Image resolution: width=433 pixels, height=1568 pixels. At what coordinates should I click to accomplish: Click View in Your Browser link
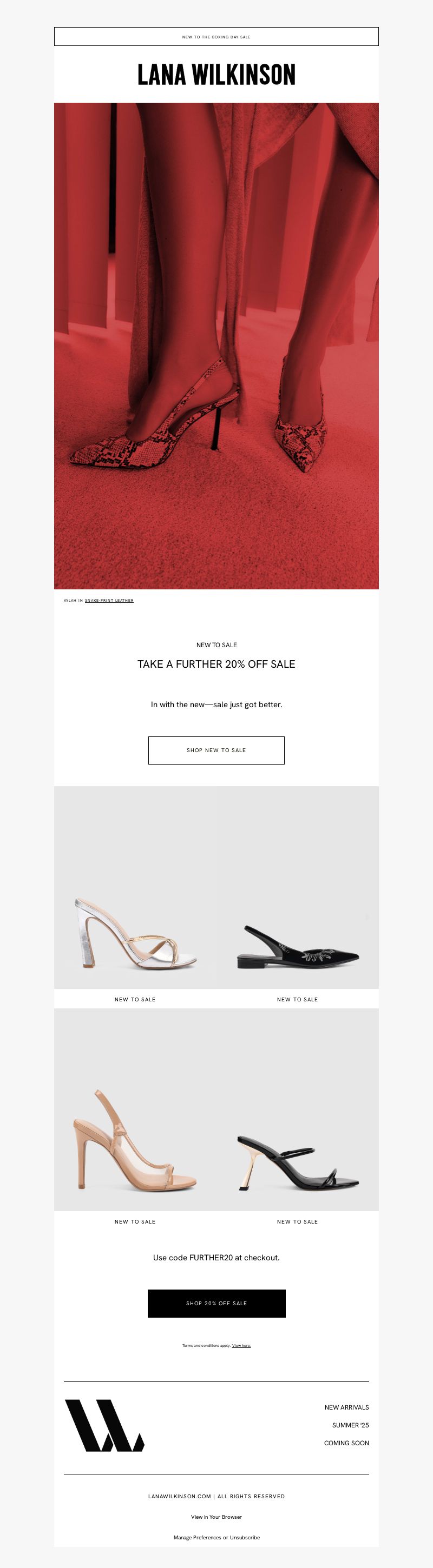pos(216,1516)
